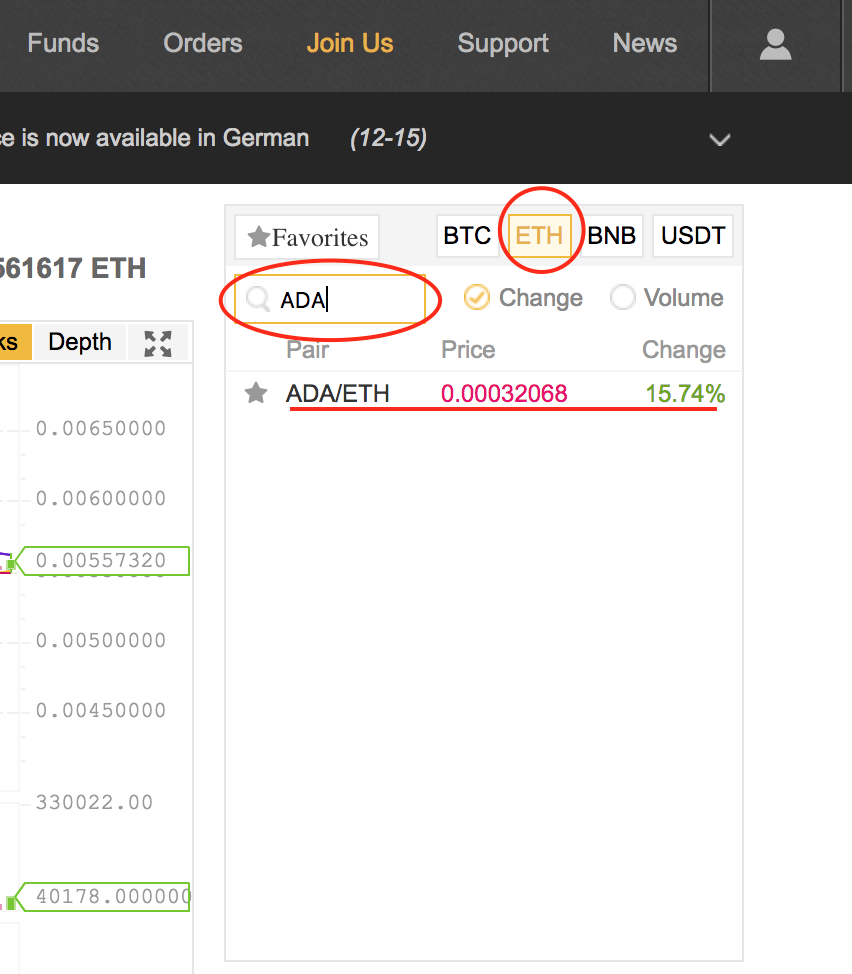Screen dimensions: 852x974
Task: Click the Favorites star button
Action: point(307,237)
